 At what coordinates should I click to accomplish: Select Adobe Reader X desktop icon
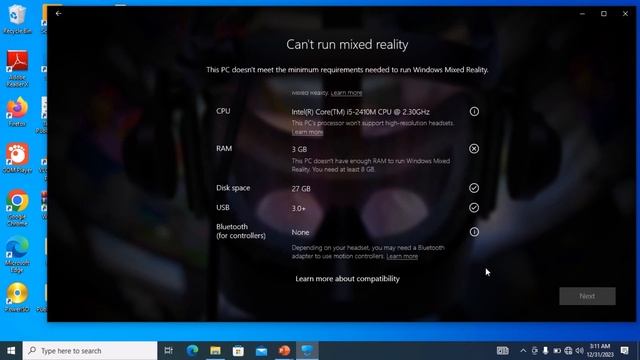(17, 69)
